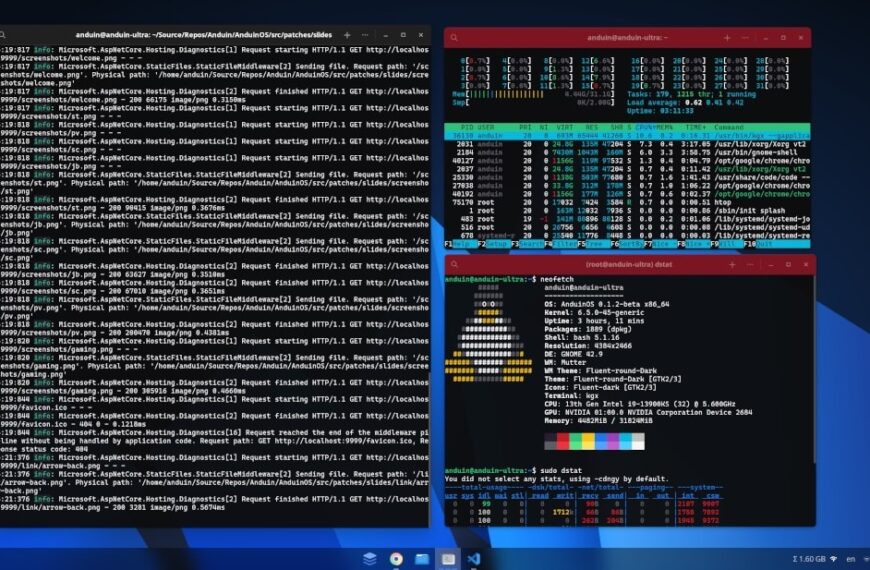Sort htop by the TIME+ column header
The height and width of the screenshot is (570, 870).
pos(696,127)
